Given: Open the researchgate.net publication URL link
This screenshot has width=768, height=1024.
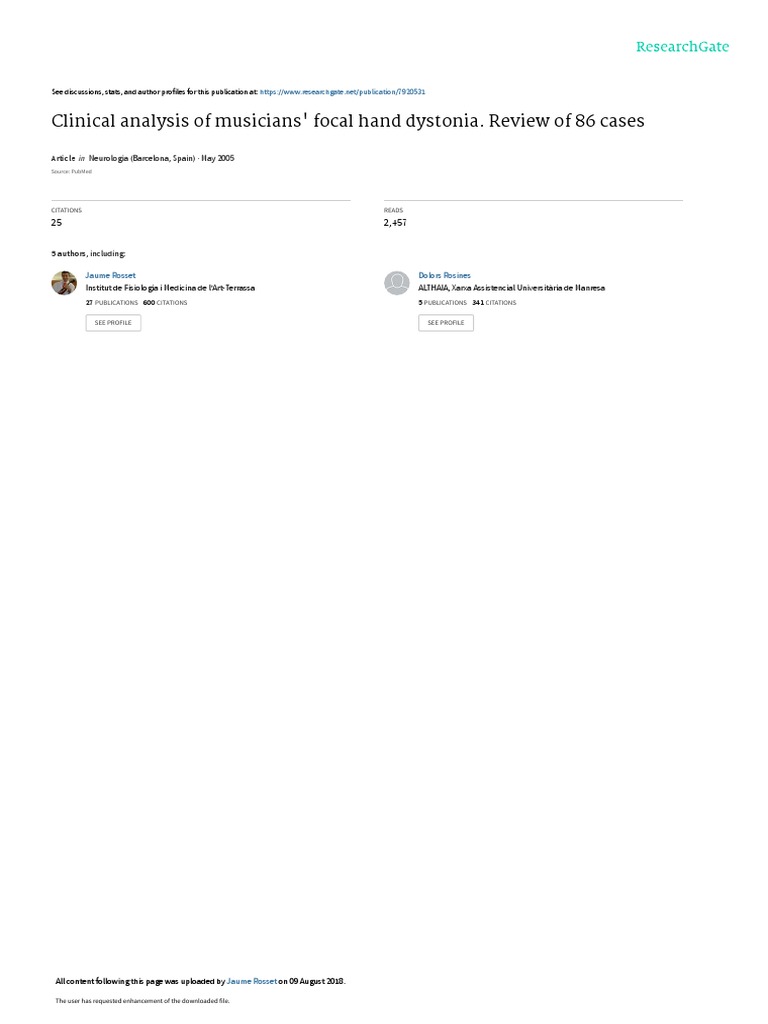Looking at the screenshot, I should pos(342,92).
